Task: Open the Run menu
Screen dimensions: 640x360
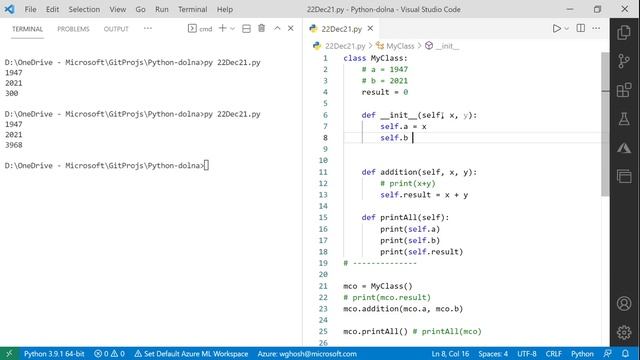Action: pyautogui.click(x=162, y=9)
